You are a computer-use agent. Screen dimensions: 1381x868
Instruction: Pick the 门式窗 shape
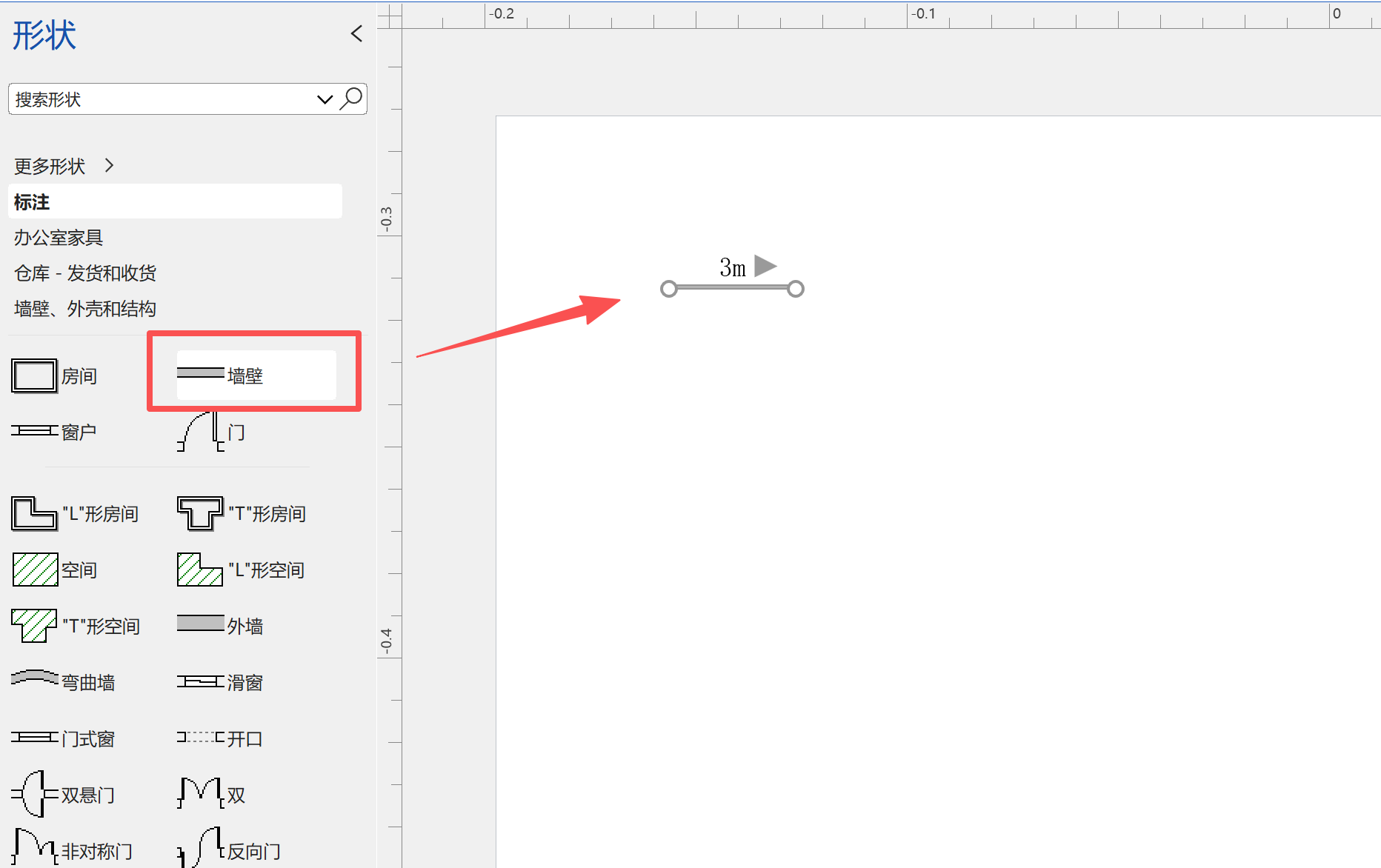pos(63,738)
